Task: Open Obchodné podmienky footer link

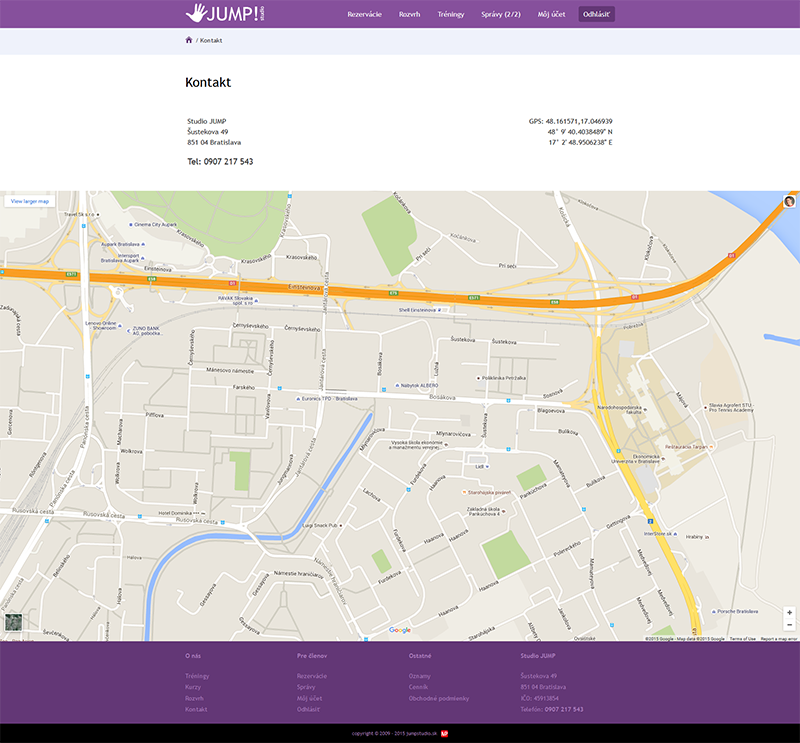Action: 439,698
